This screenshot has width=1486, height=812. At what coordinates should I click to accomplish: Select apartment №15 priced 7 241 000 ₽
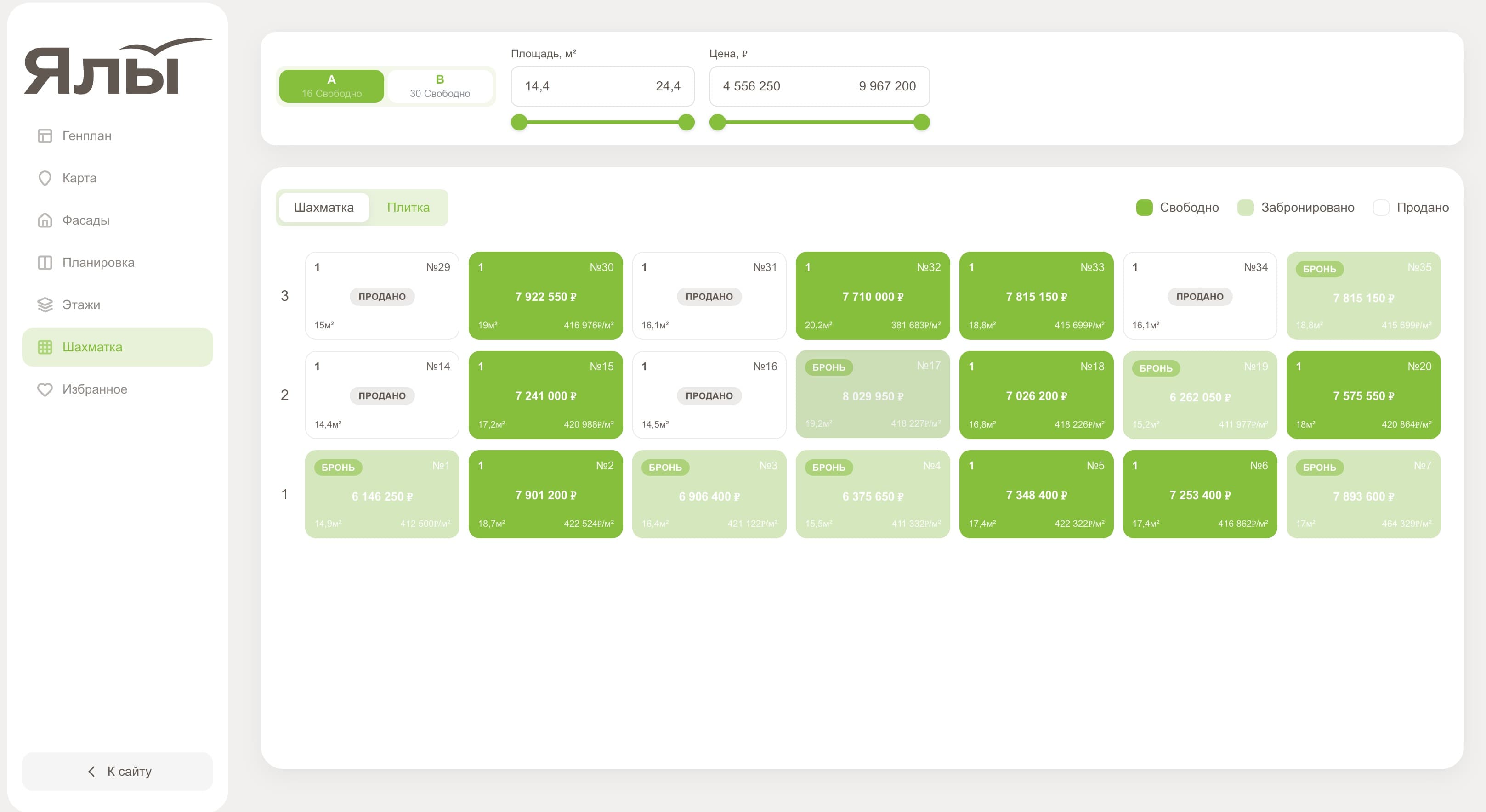point(545,395)
